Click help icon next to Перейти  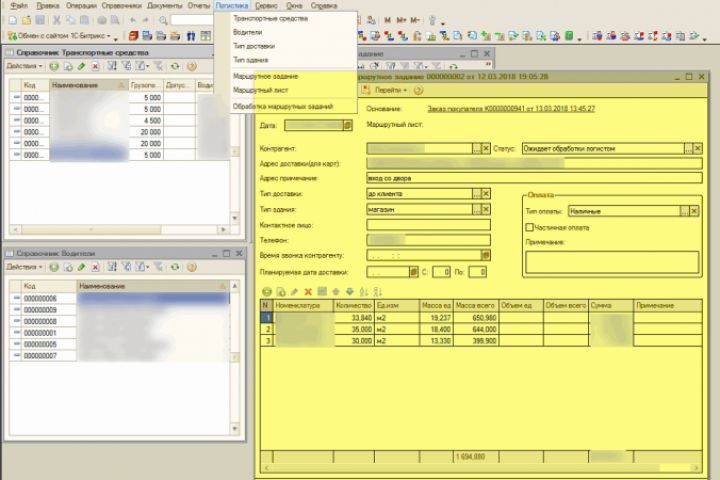pos(418,90)
